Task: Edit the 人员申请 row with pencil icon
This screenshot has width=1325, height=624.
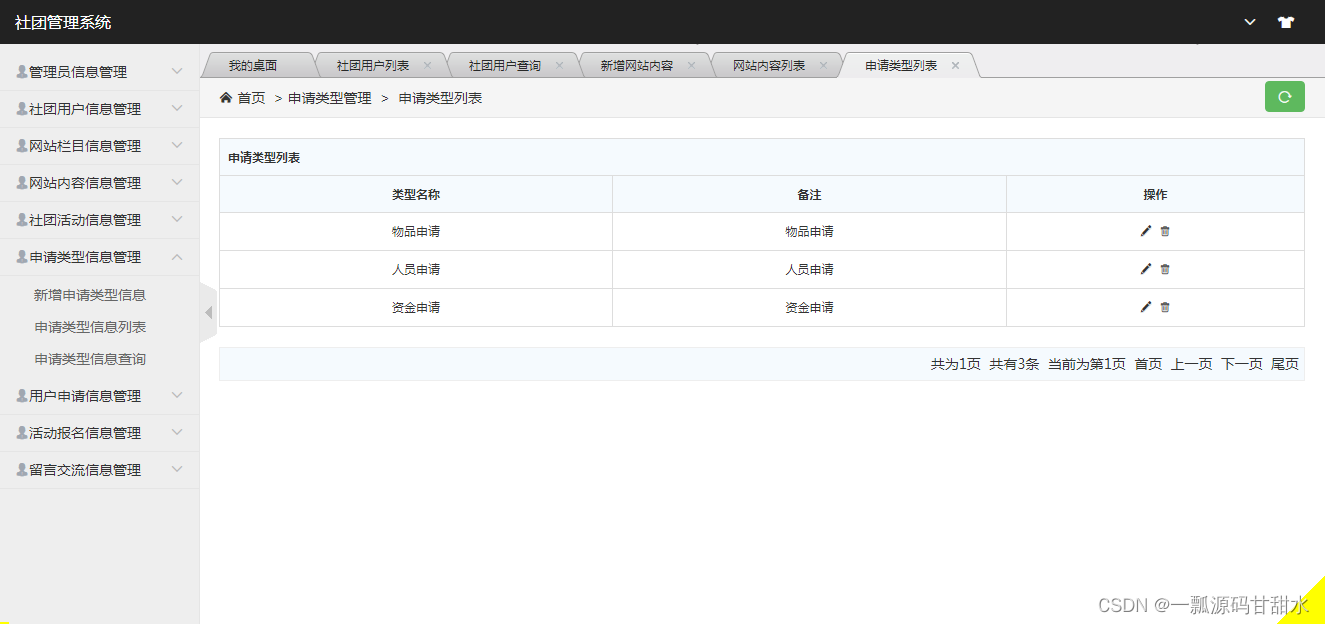Action: tap(1146, 269)
